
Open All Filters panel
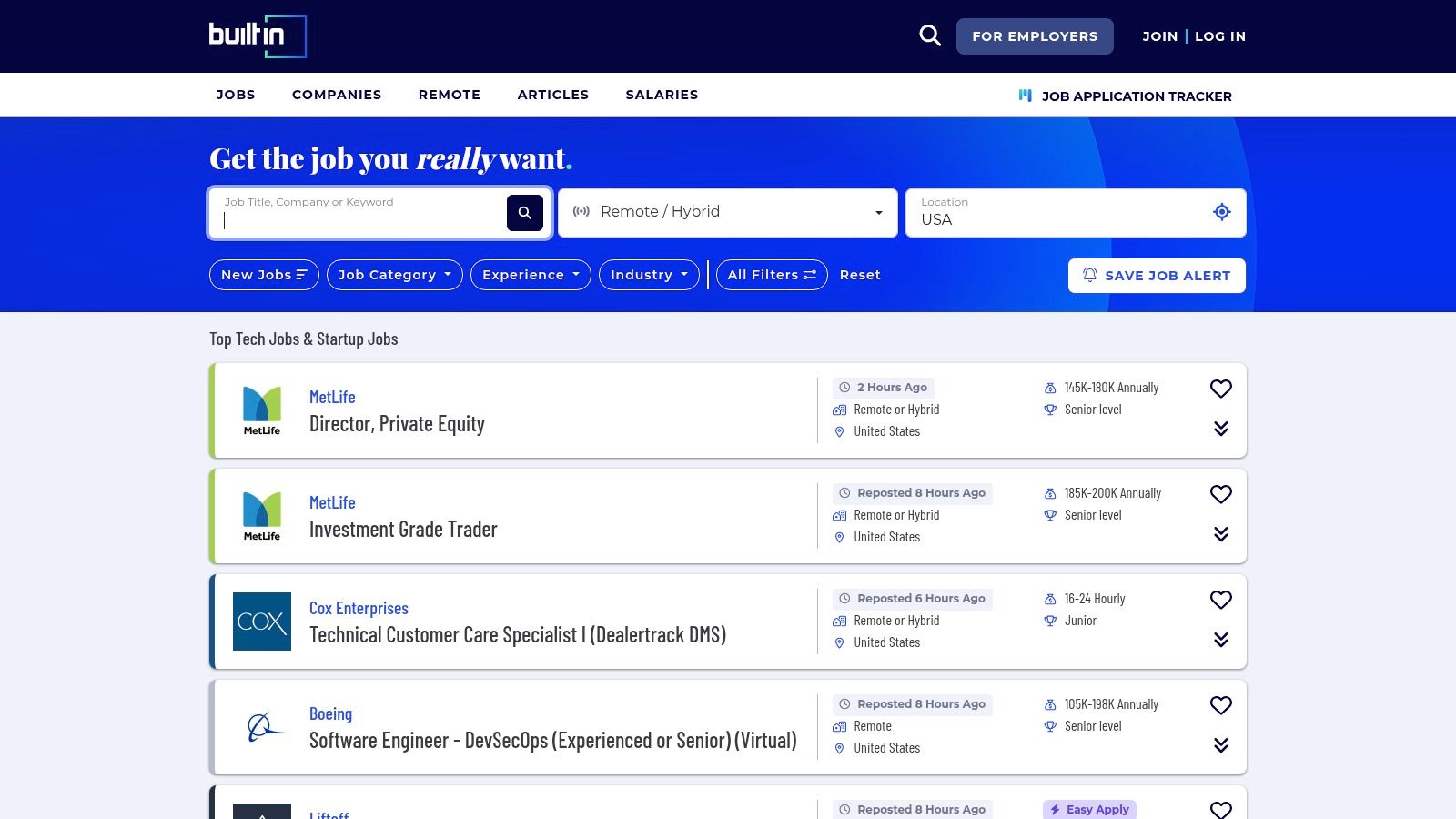point(772,275)
